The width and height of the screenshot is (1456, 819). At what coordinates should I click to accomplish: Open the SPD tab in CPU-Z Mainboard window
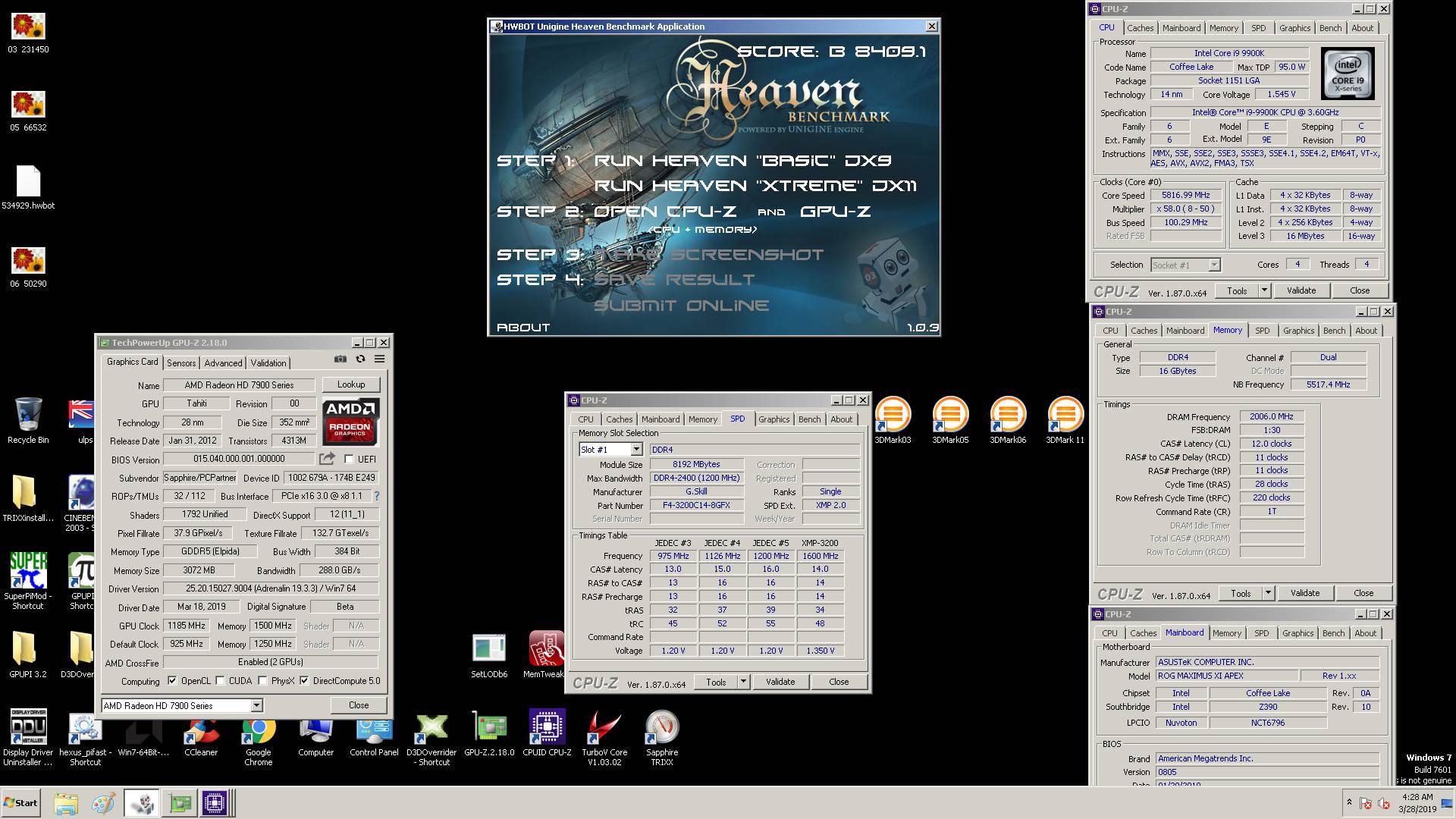(x=1261, y=633)
